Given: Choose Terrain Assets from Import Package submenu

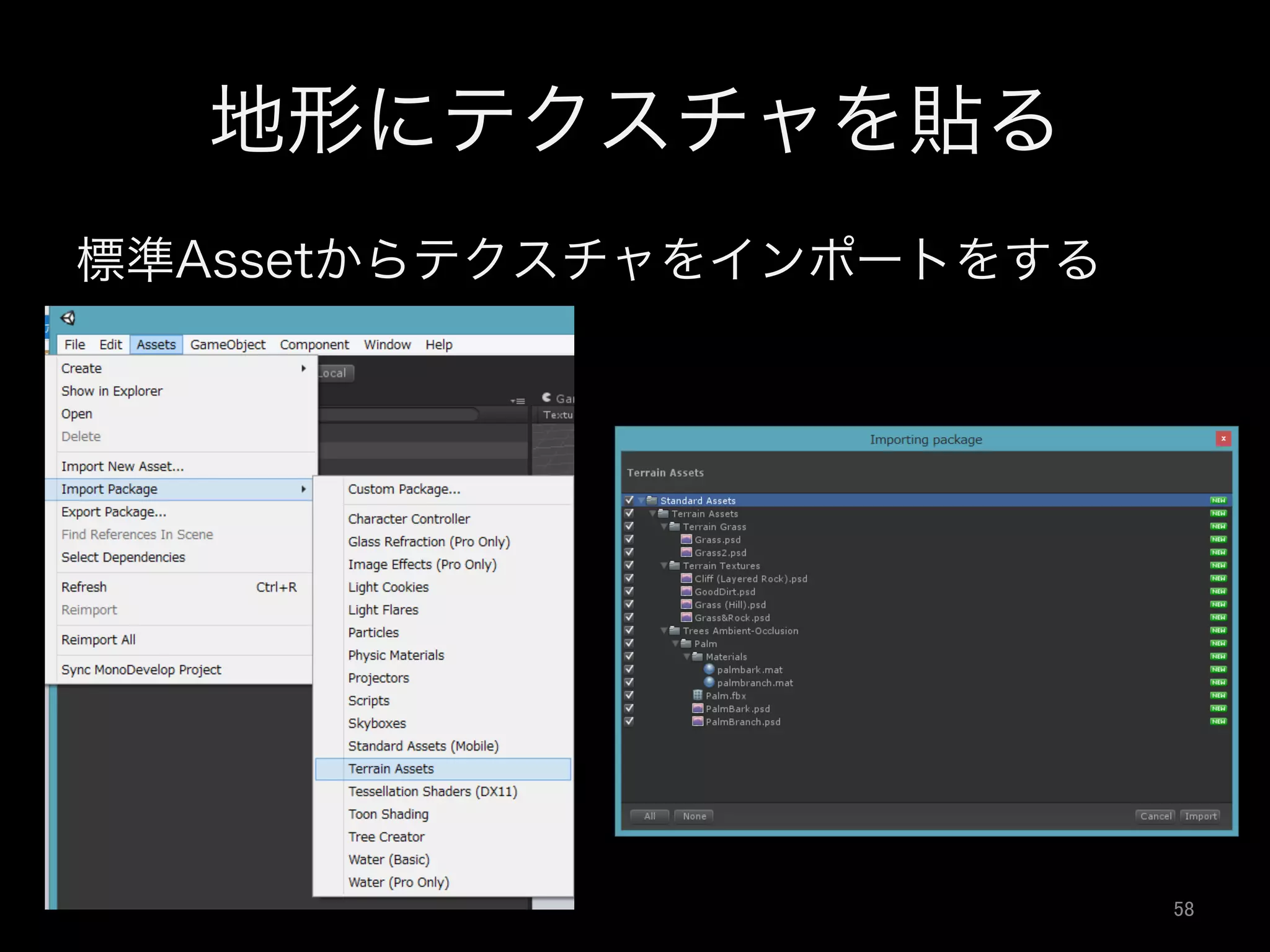Looking at the screenshot, I should (443, 769).
